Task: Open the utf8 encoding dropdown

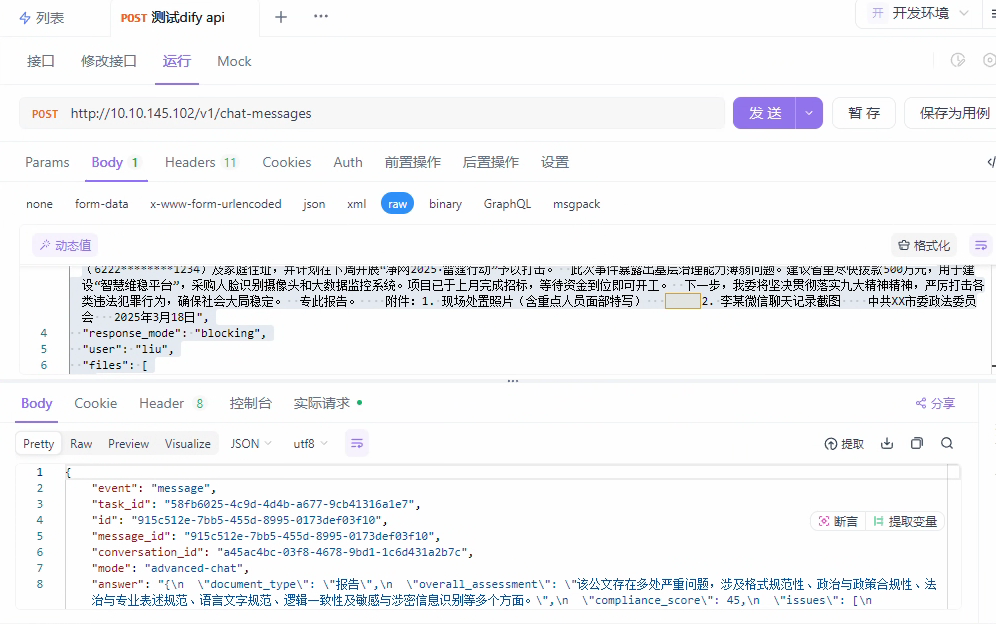Action: (x=308, y=443)
